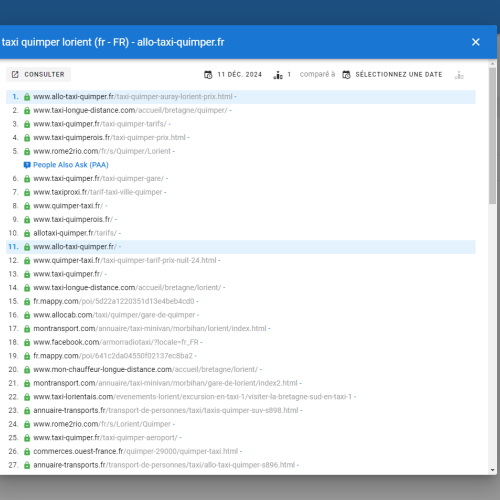Open fr.mappy.com result number 15
This screenshot has height=500, width=500.
click(x=114, y=301)
